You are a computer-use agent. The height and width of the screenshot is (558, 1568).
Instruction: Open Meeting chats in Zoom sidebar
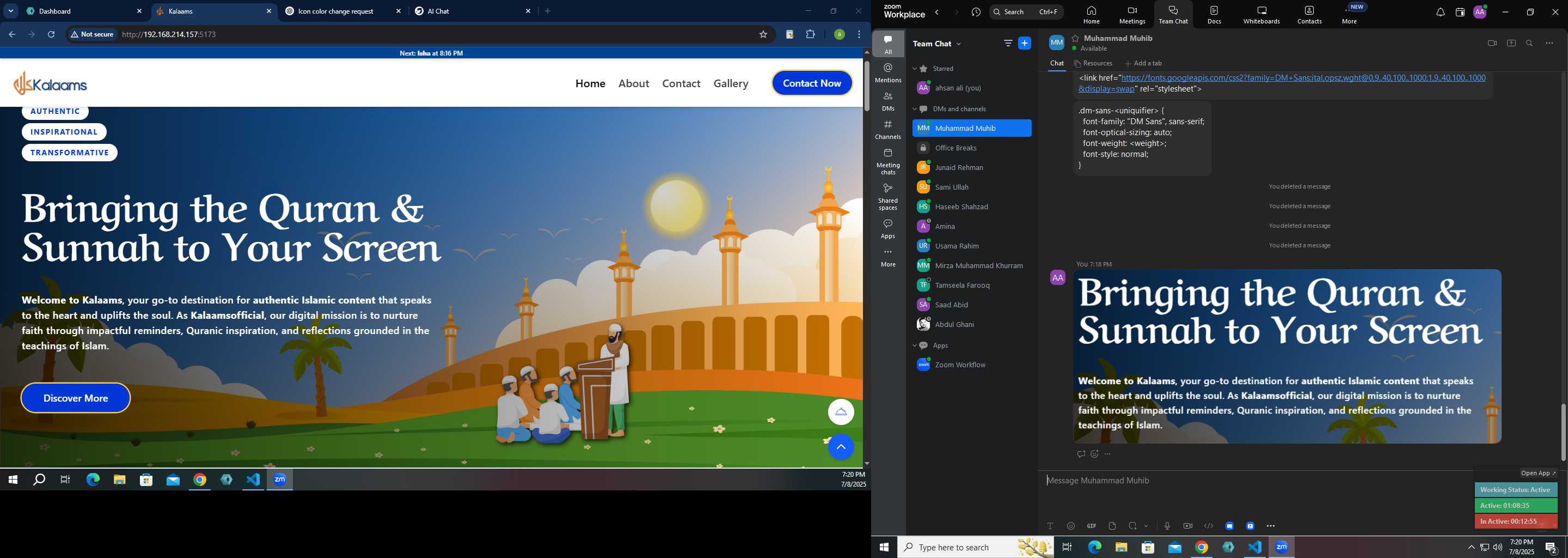[x=888, y=161]
